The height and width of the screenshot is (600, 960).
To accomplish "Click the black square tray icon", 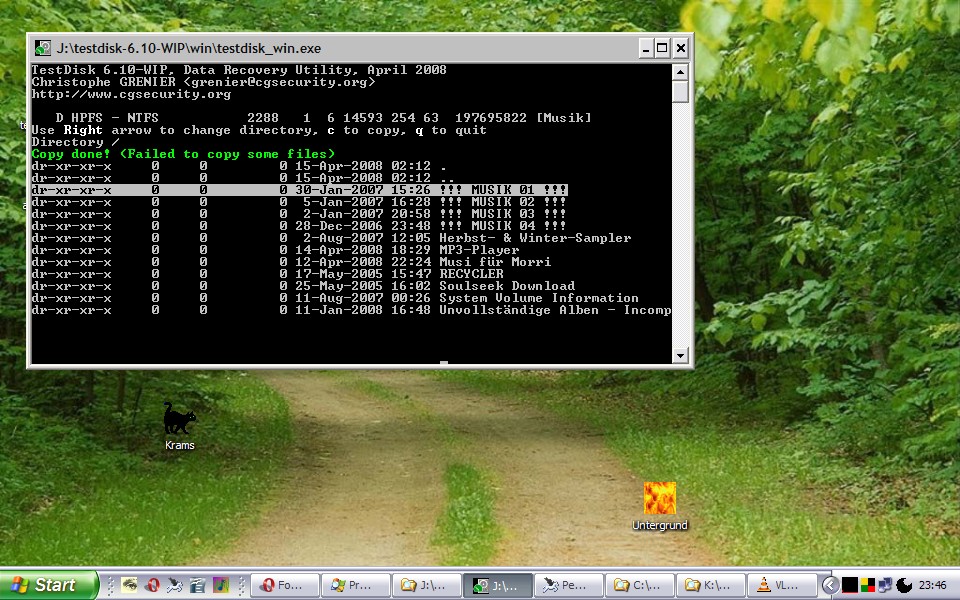I will click(x=850, y=585).
